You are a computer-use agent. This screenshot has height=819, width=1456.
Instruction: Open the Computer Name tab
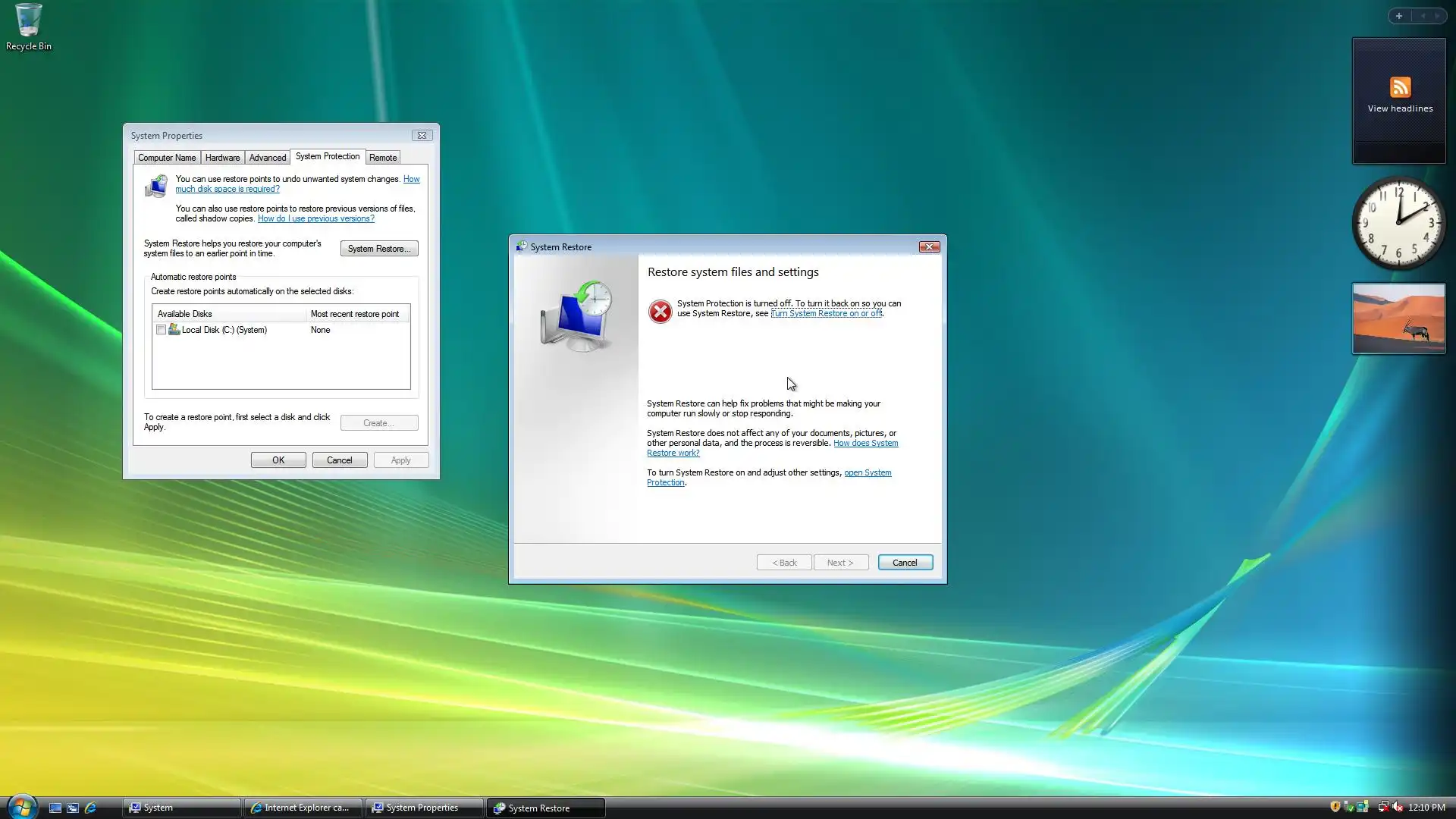click(x=167, y=158)
